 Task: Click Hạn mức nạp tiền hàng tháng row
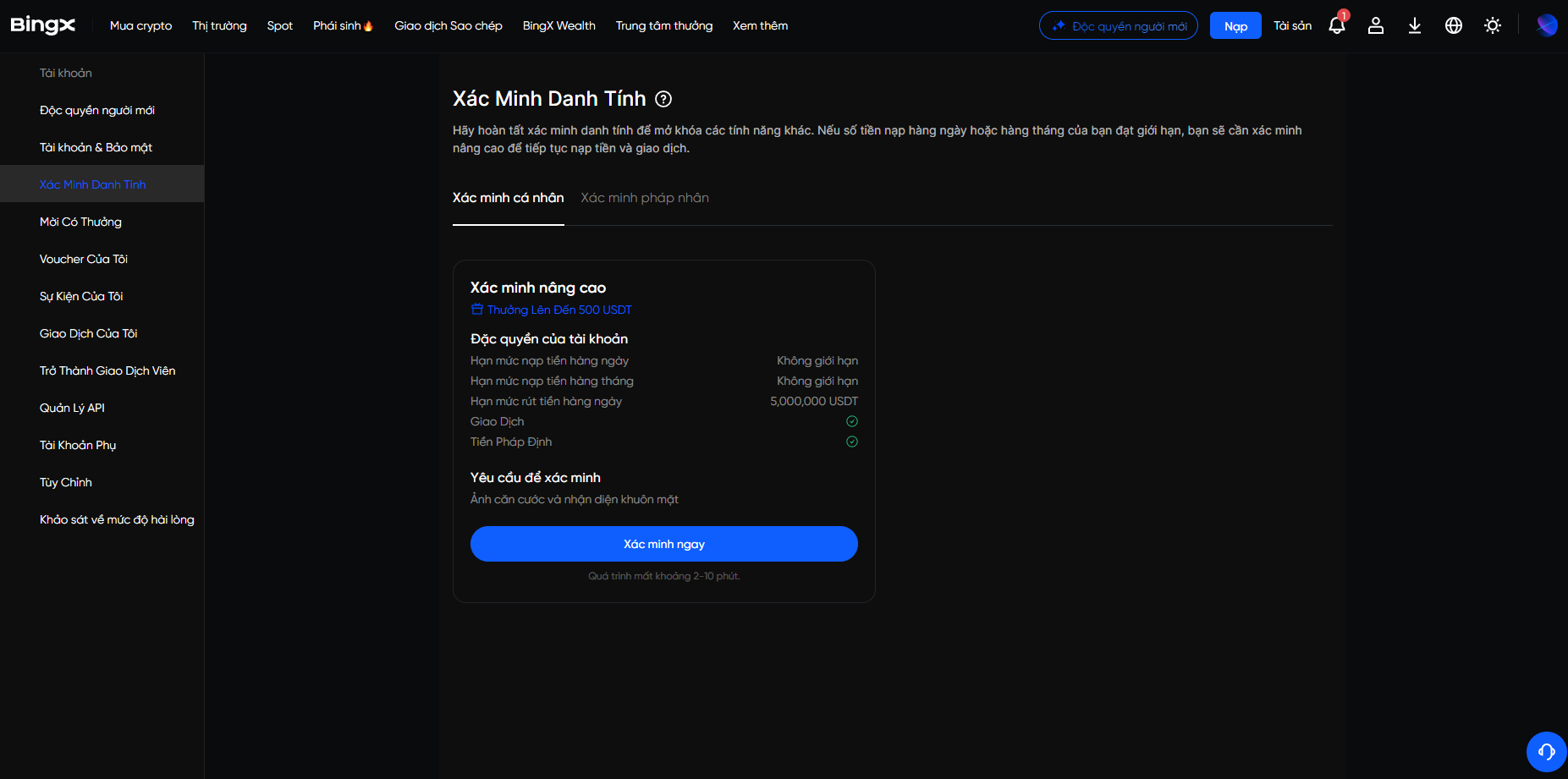click(x=664, y=381)
